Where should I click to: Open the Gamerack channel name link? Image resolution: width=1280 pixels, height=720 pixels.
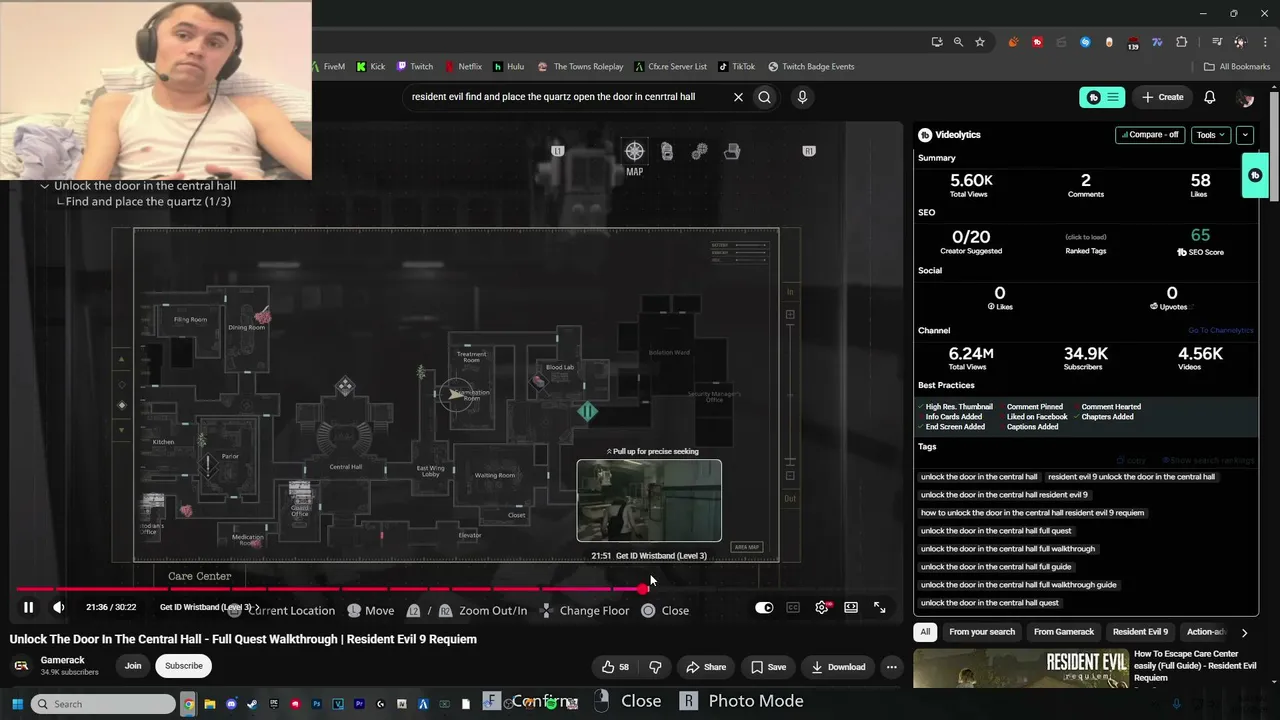click(x=63, y=661)
